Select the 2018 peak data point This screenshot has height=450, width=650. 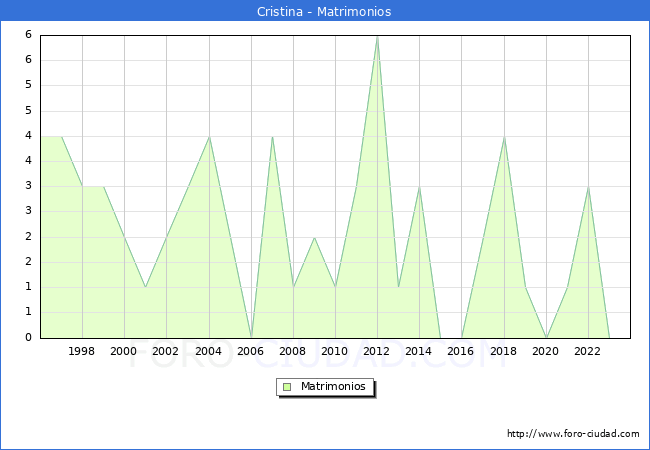tap(504, 137)
